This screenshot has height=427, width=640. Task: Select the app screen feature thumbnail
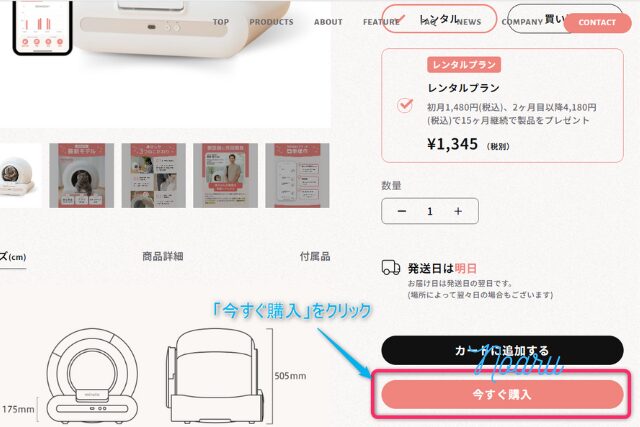tap(297, 176)
